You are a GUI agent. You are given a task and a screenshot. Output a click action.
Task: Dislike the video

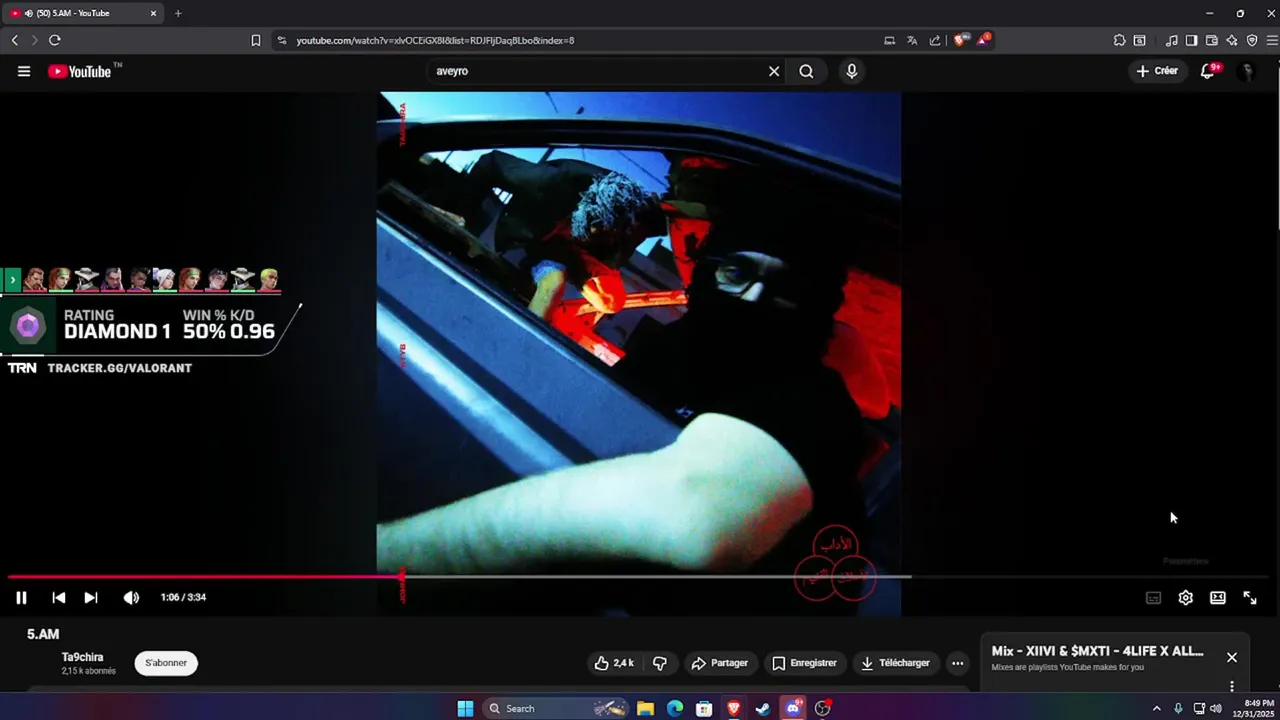(x=660, y=663)
